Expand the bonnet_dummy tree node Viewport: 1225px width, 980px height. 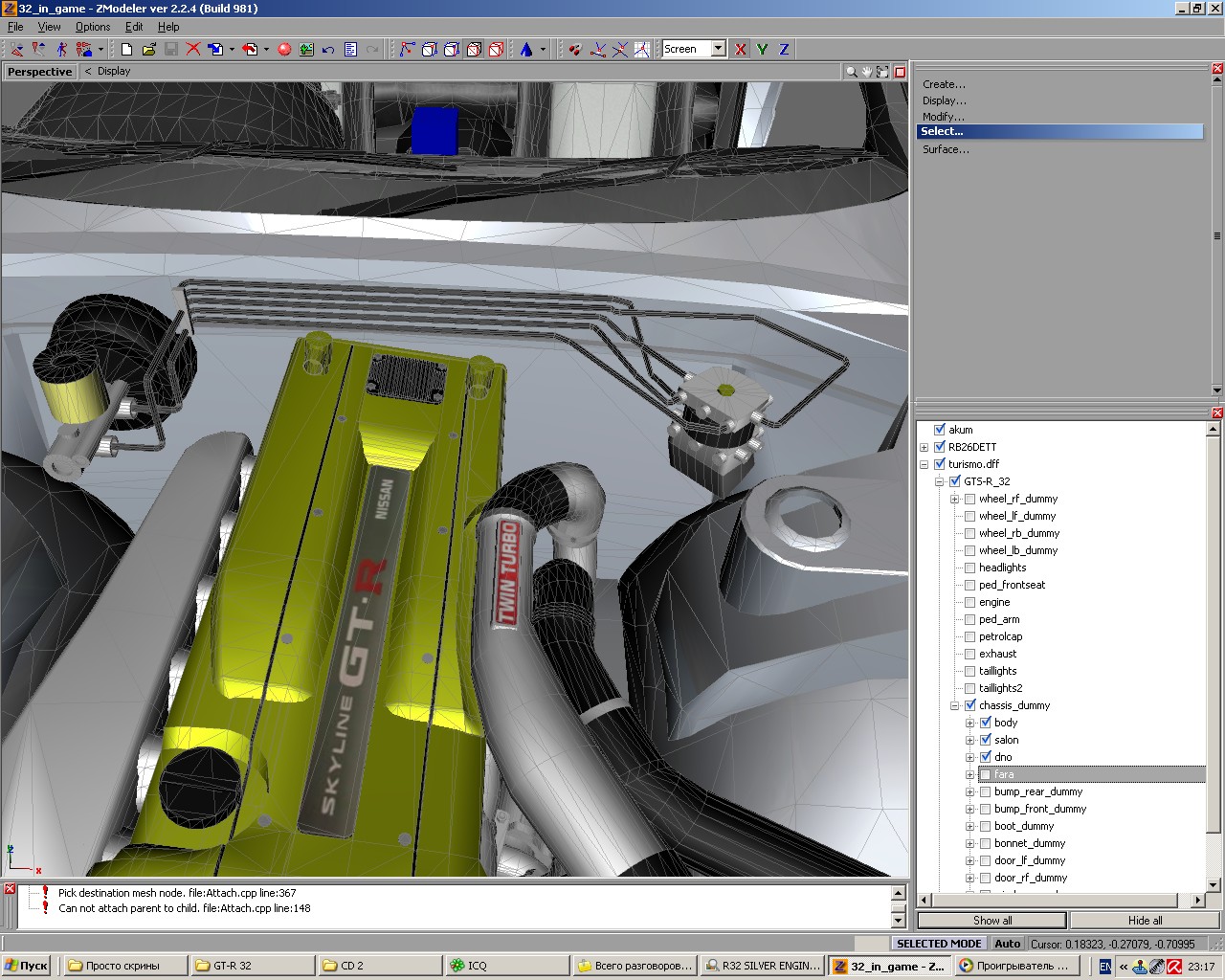point(970,843)
